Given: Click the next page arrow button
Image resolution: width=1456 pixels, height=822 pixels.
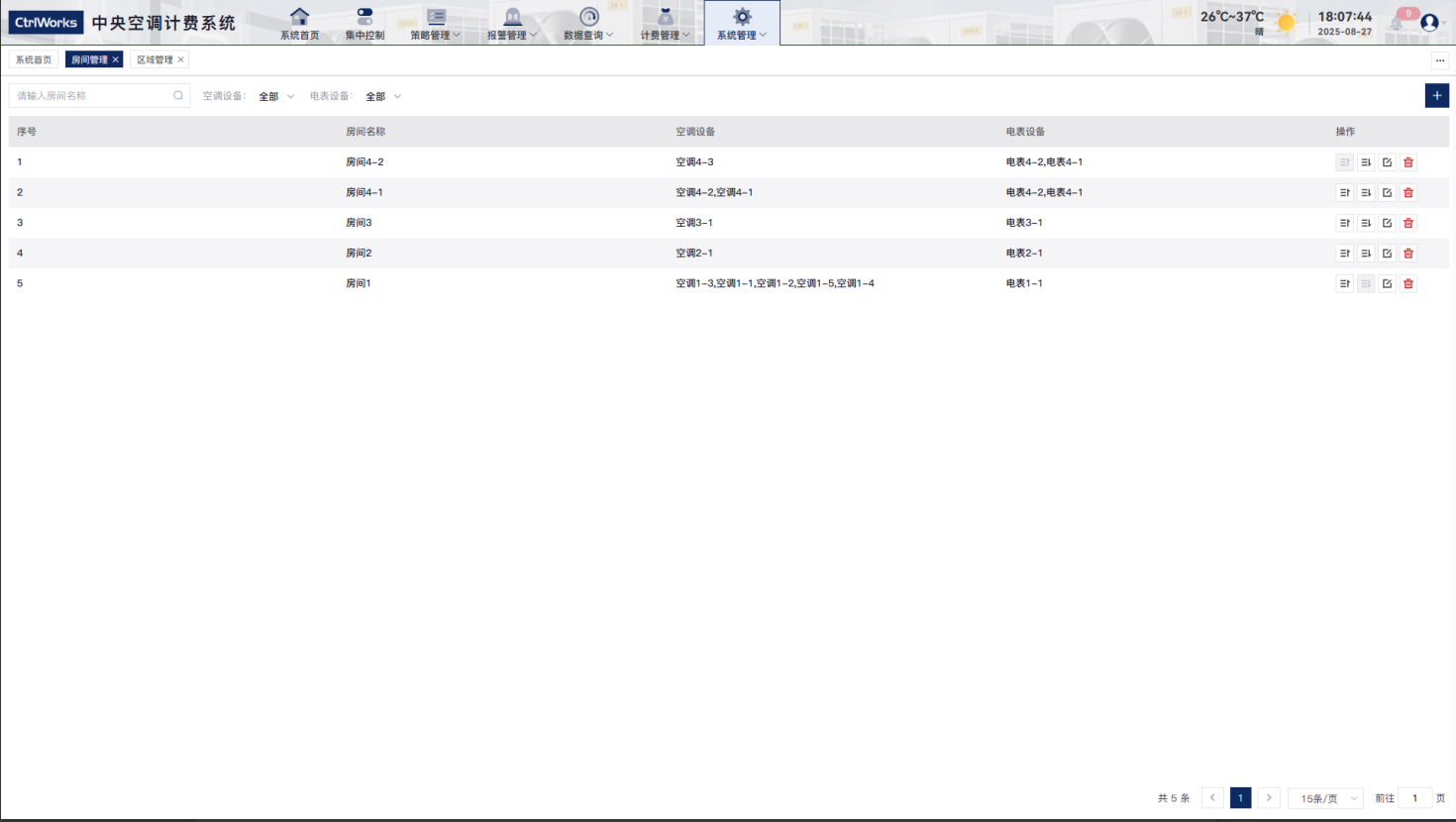Looking at the screenshot, I should [x=1269, y=798].
